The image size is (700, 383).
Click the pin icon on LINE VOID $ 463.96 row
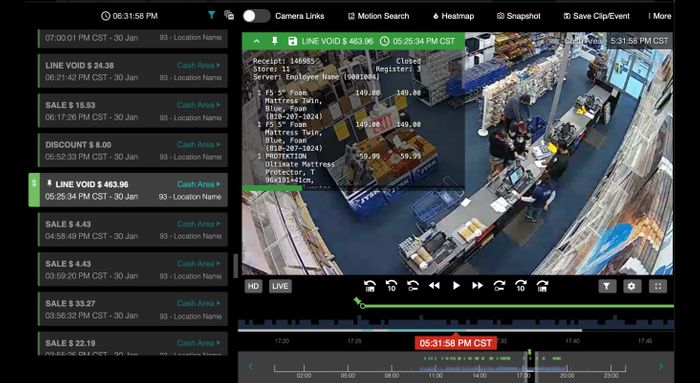click(x=49, y=183)
